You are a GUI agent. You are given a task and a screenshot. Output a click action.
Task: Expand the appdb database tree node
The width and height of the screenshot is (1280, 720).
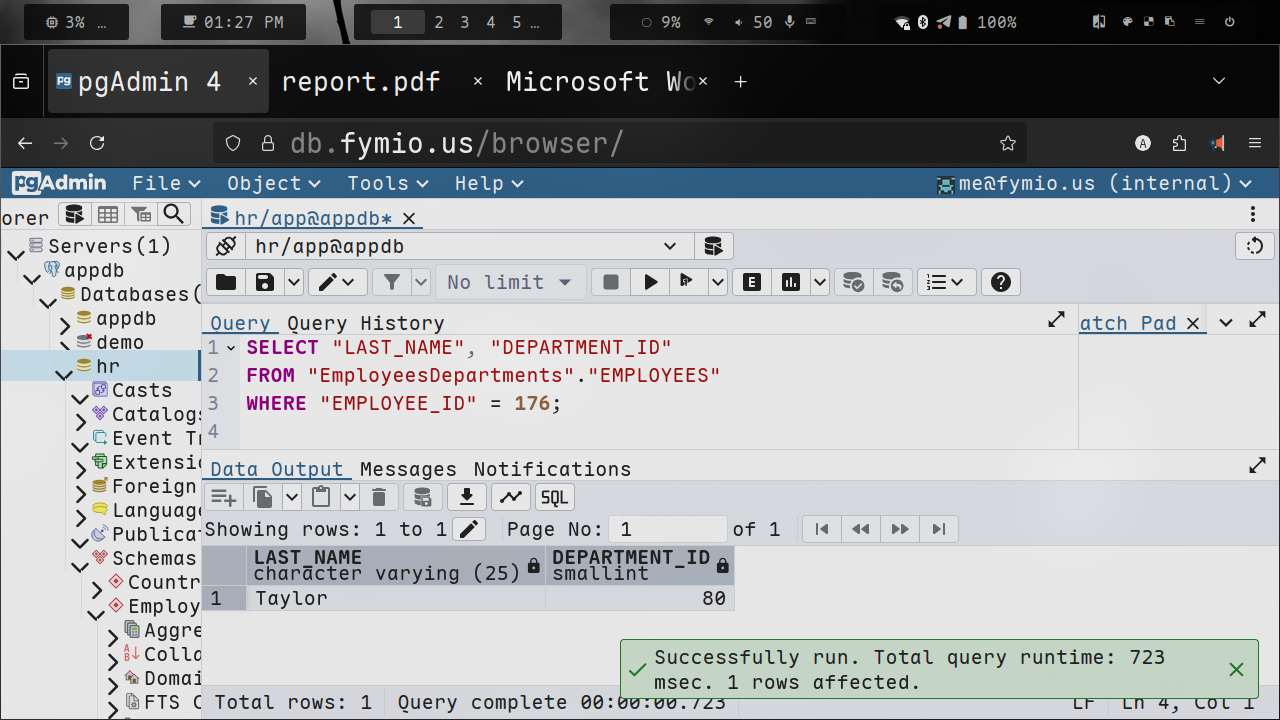coord(64,321)
